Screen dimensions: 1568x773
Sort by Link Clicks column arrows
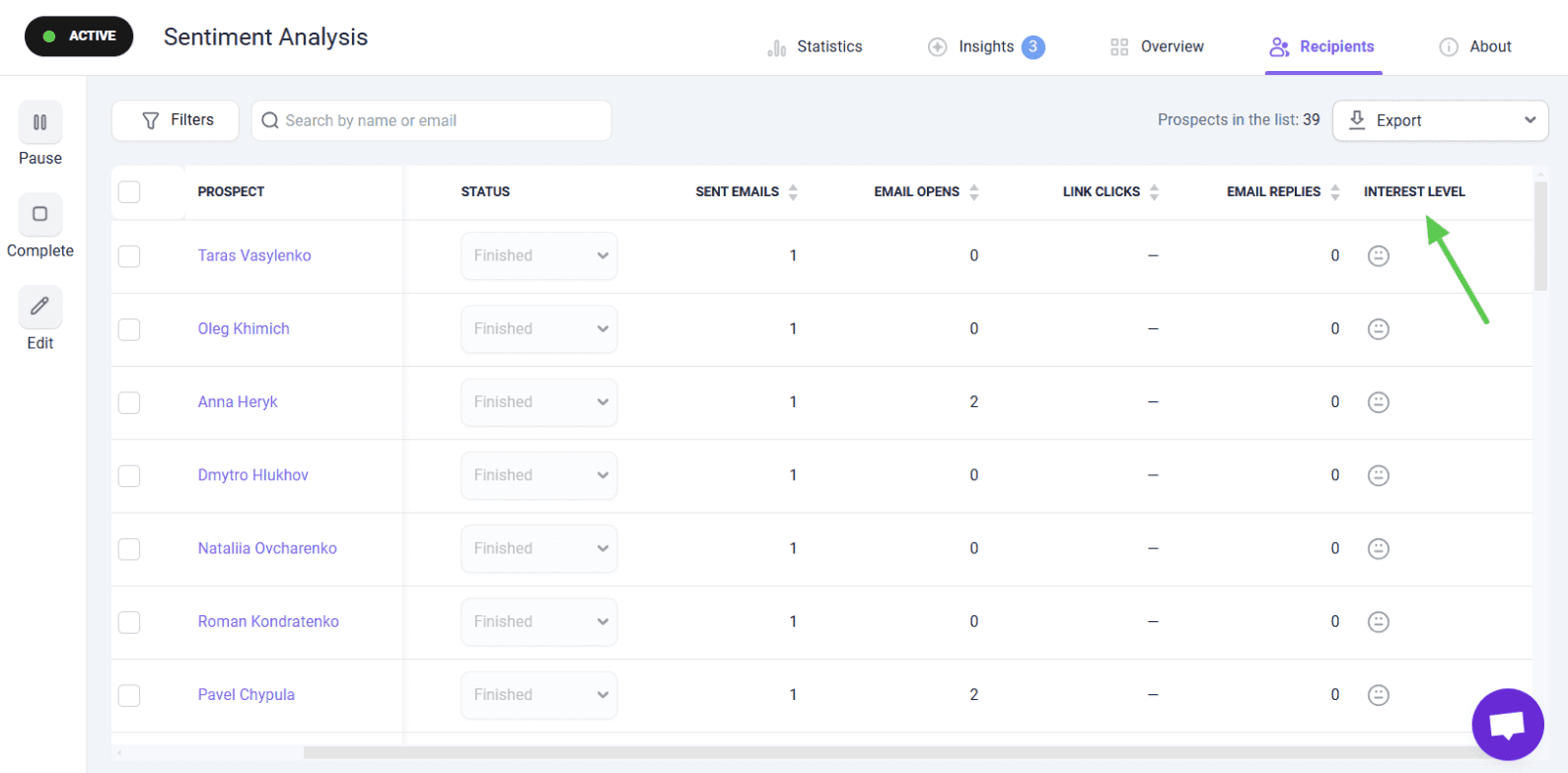click(x=1154, y=192)
